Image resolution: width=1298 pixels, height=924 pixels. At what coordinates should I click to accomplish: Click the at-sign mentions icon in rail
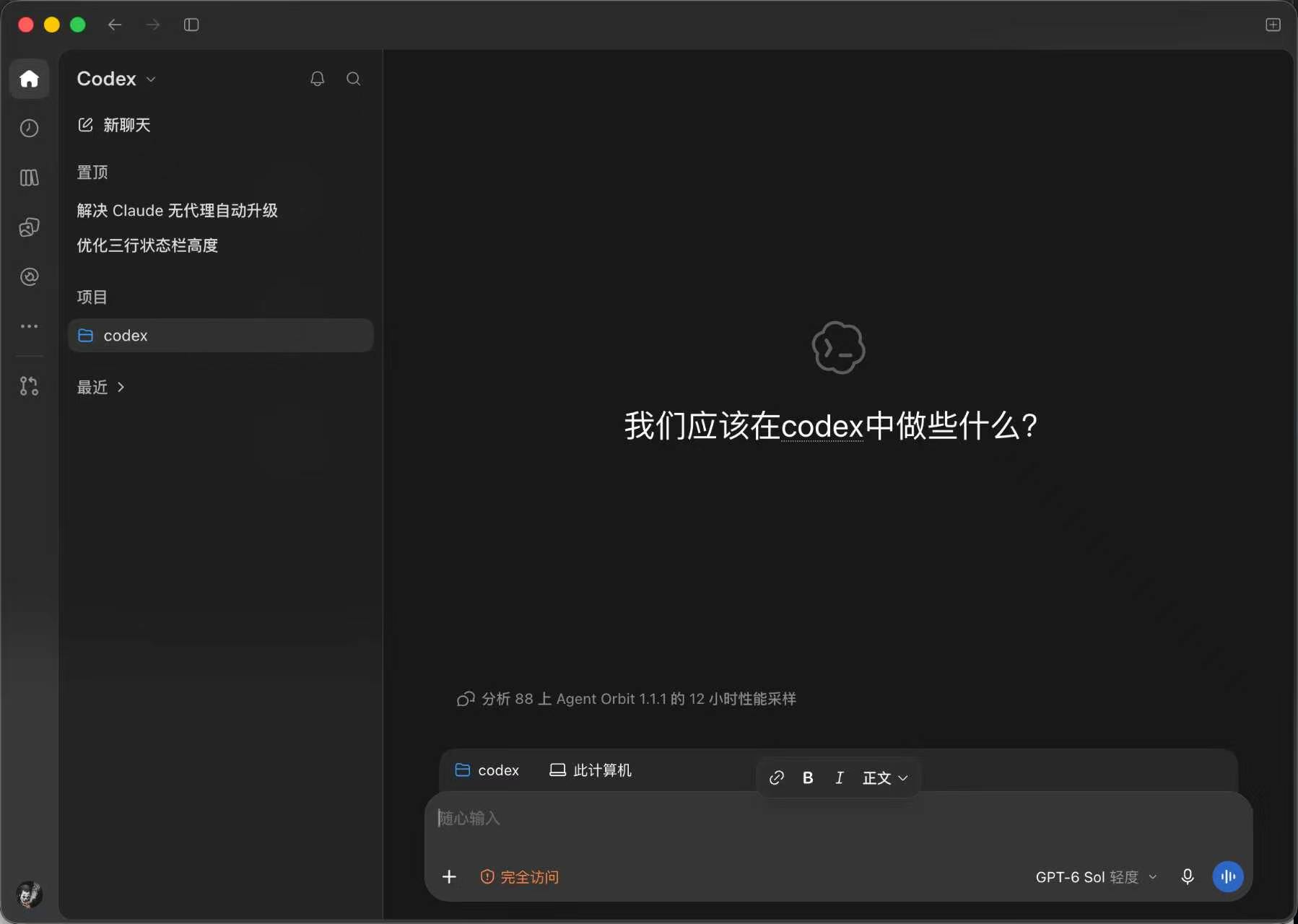(x=29, y=276)
